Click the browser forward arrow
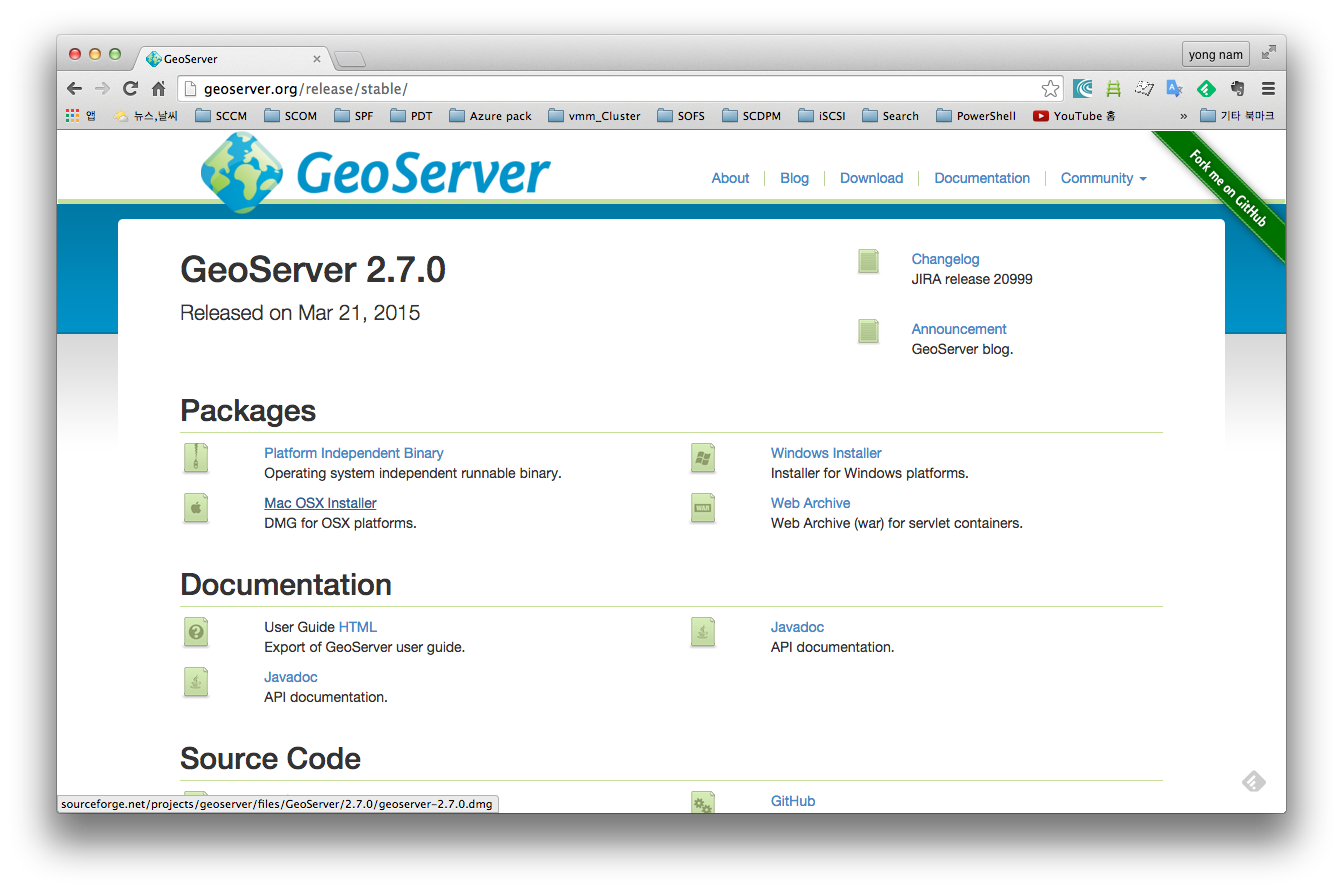The image size is (1343, 892). tap(102, 88)
